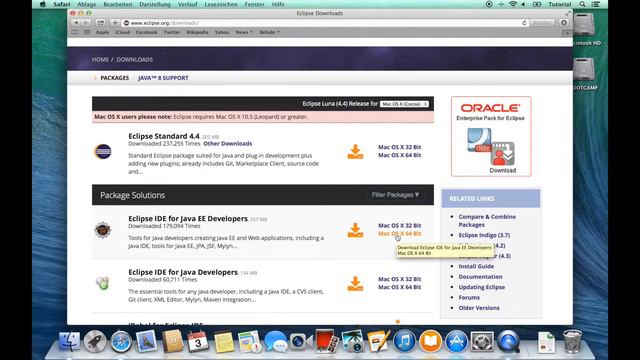Click the Eclipse Standard package logo
The image size is (640, 360).
[x=103, y=151]
